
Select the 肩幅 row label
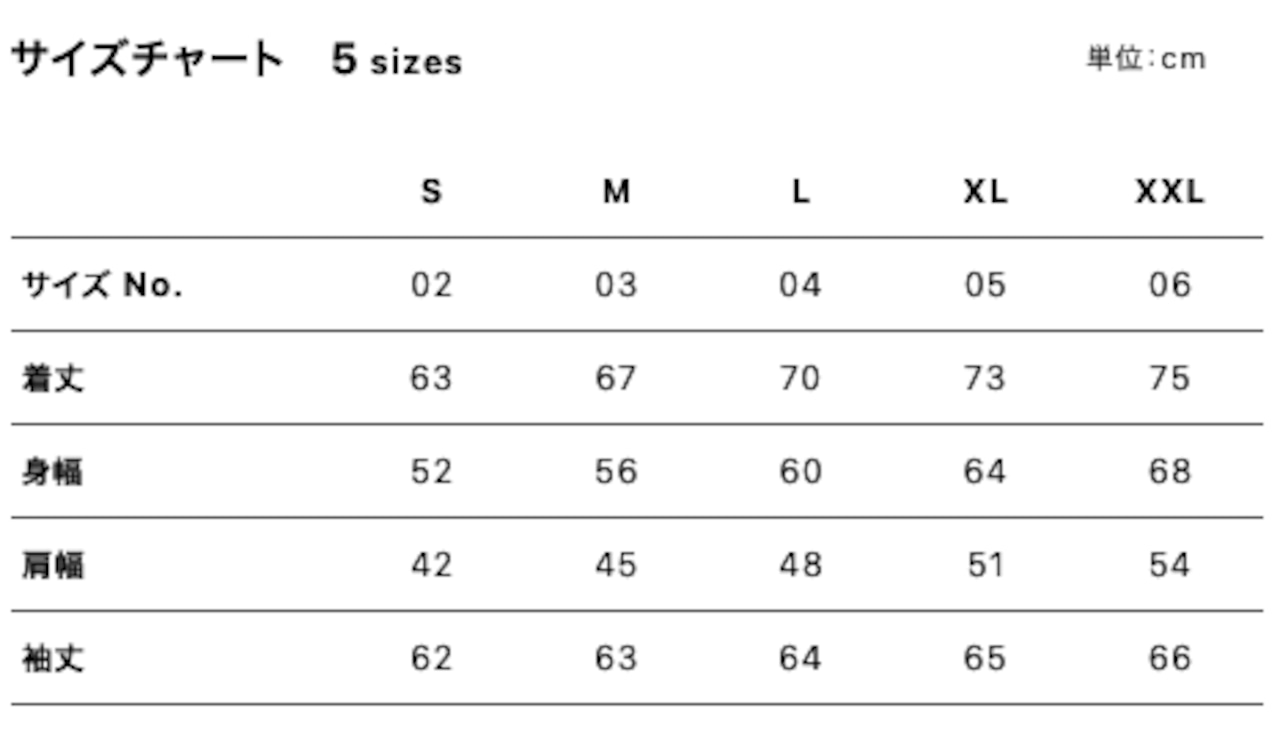click(53, 566)
